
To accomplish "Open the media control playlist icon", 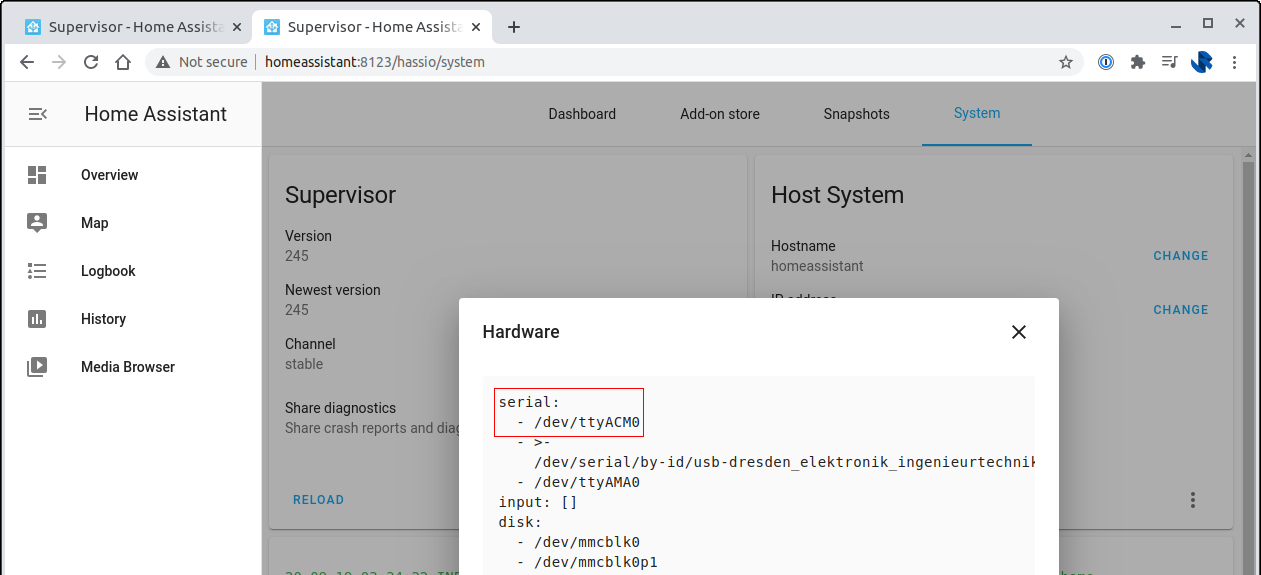I will point(1169,62).
